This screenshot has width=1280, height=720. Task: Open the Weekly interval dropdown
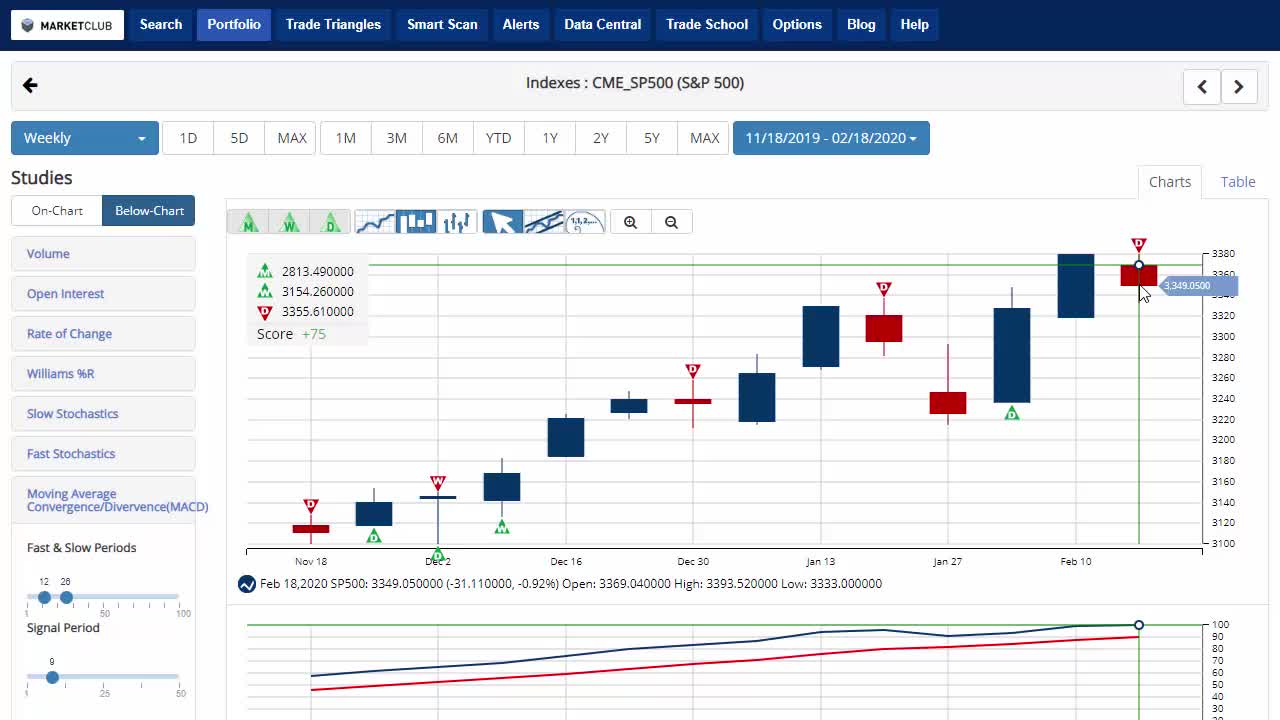tap(85, 138)
